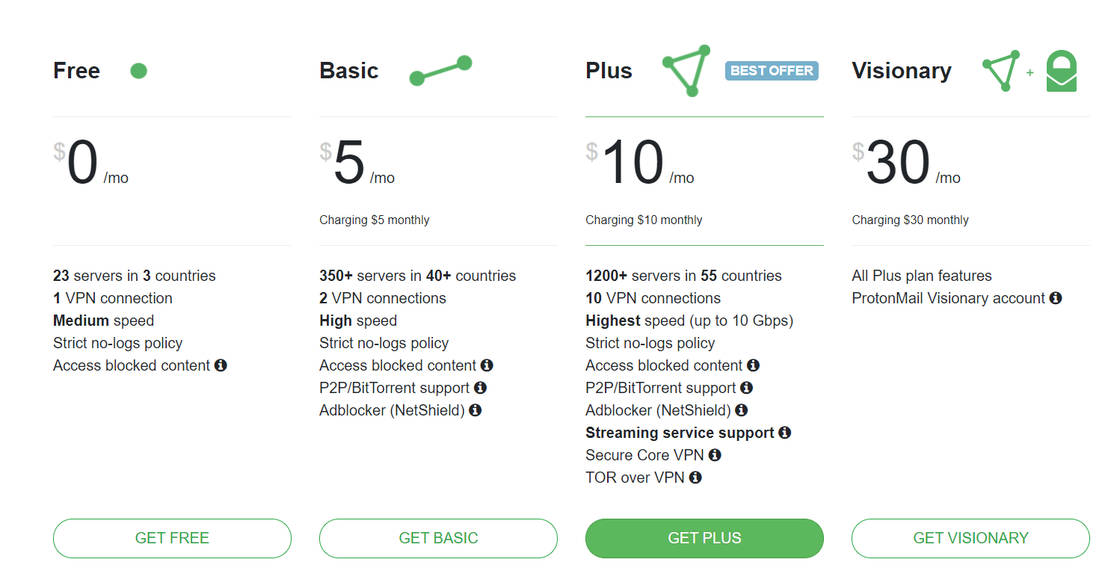Viewport: 1108px width, 588px height.
Task: Click the BEST OFFER badge
Action: pyautogui.click(x=771, y=71)
